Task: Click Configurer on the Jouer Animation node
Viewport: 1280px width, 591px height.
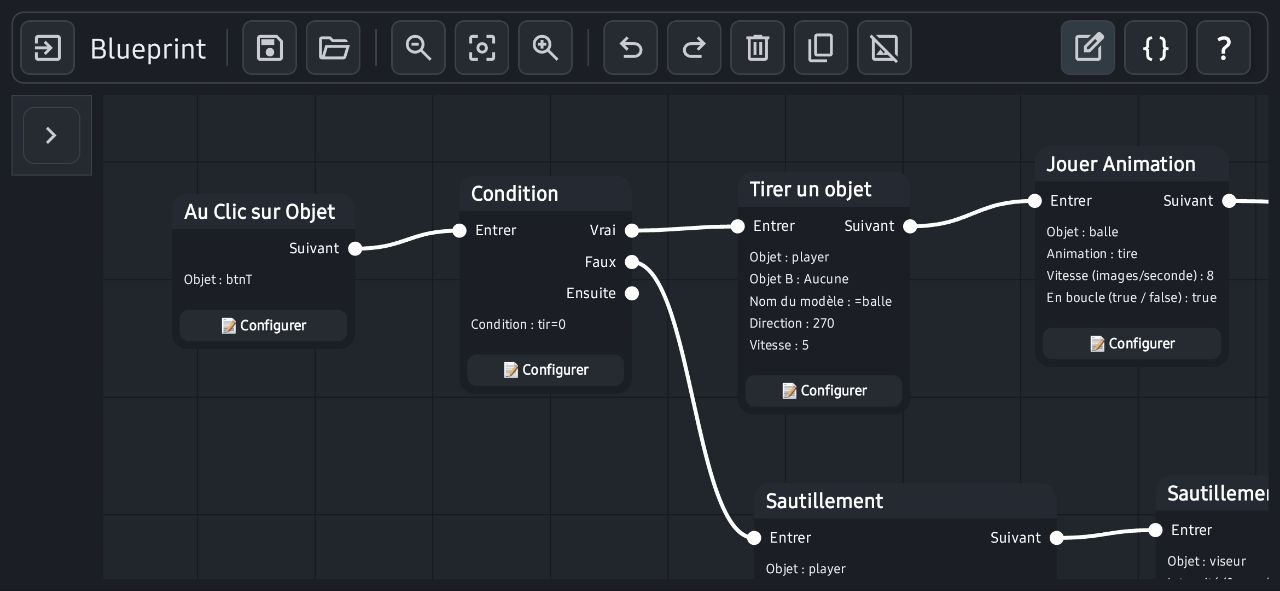Action: pos(1132,344)
